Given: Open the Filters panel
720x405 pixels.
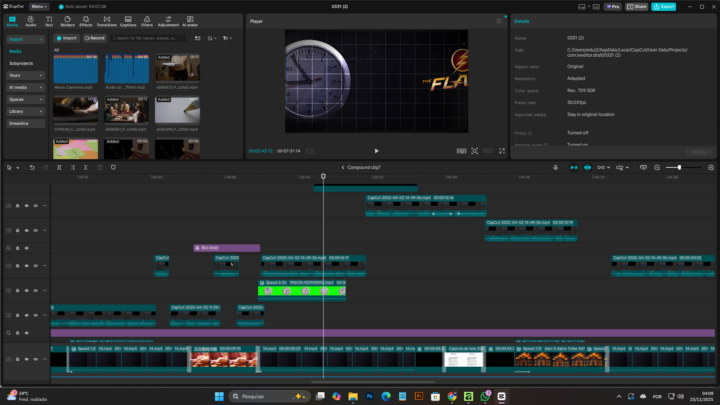Looking at the screenshot, I should point(147,21).
